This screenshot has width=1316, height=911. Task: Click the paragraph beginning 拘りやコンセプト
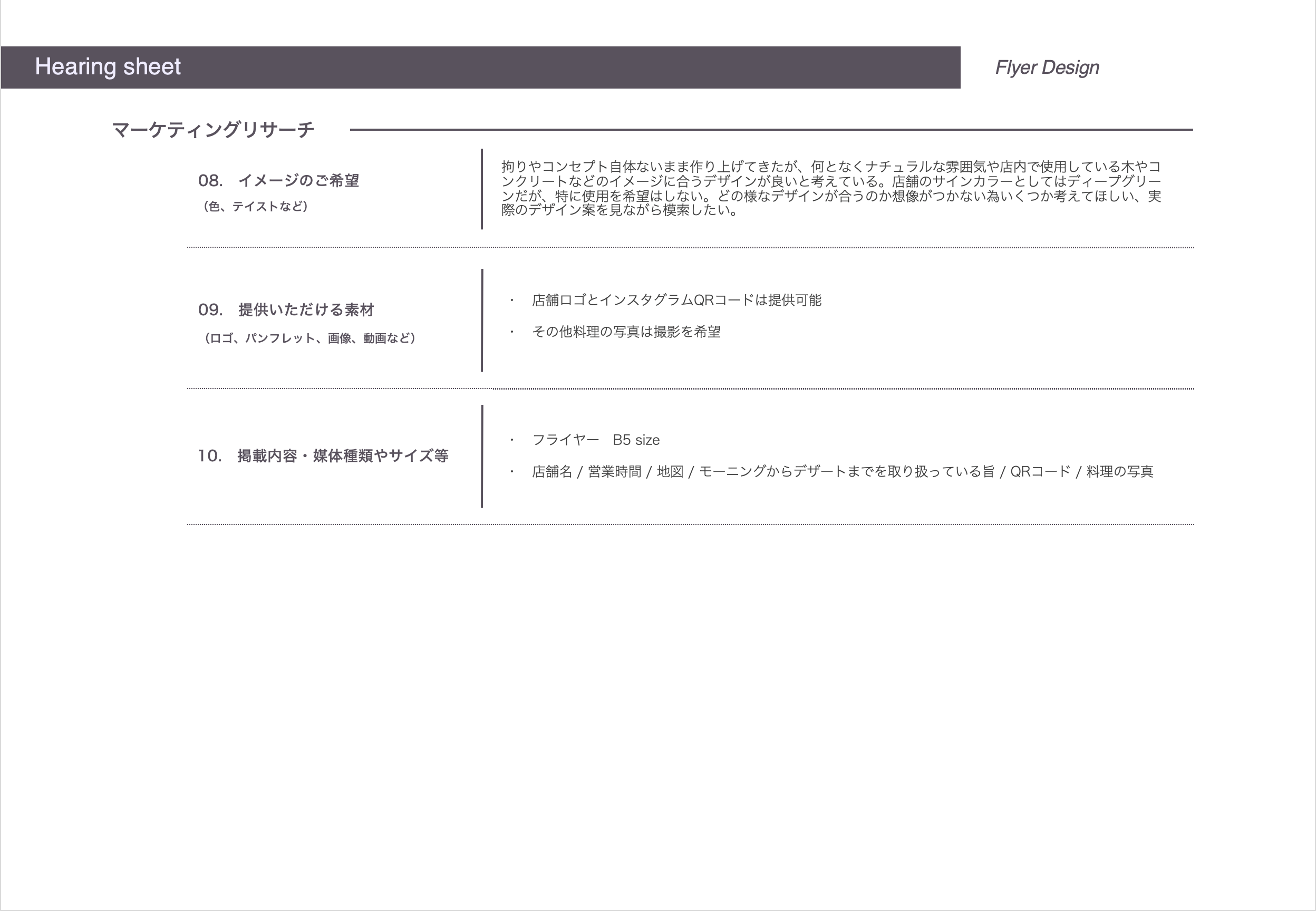click(830, 188)
